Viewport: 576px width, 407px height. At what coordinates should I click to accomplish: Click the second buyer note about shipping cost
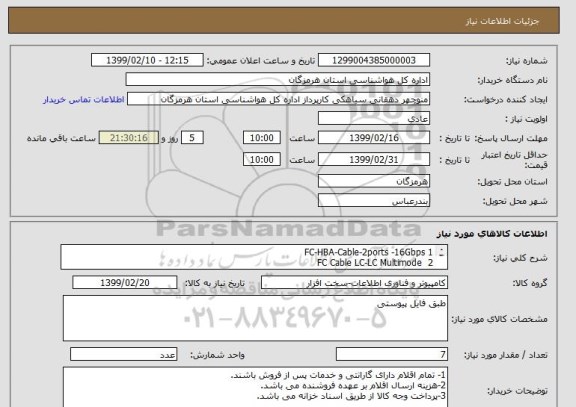pyautogui.click(x=353, y=386)
